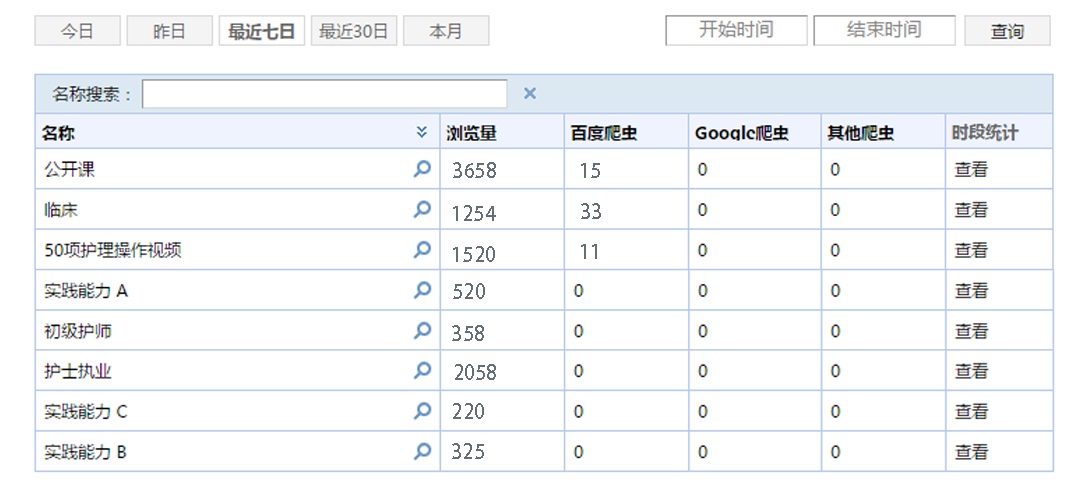Click the magnifier icon in the 初级护师 row
The image size is (1082, 498).
[x=422, y=331]
